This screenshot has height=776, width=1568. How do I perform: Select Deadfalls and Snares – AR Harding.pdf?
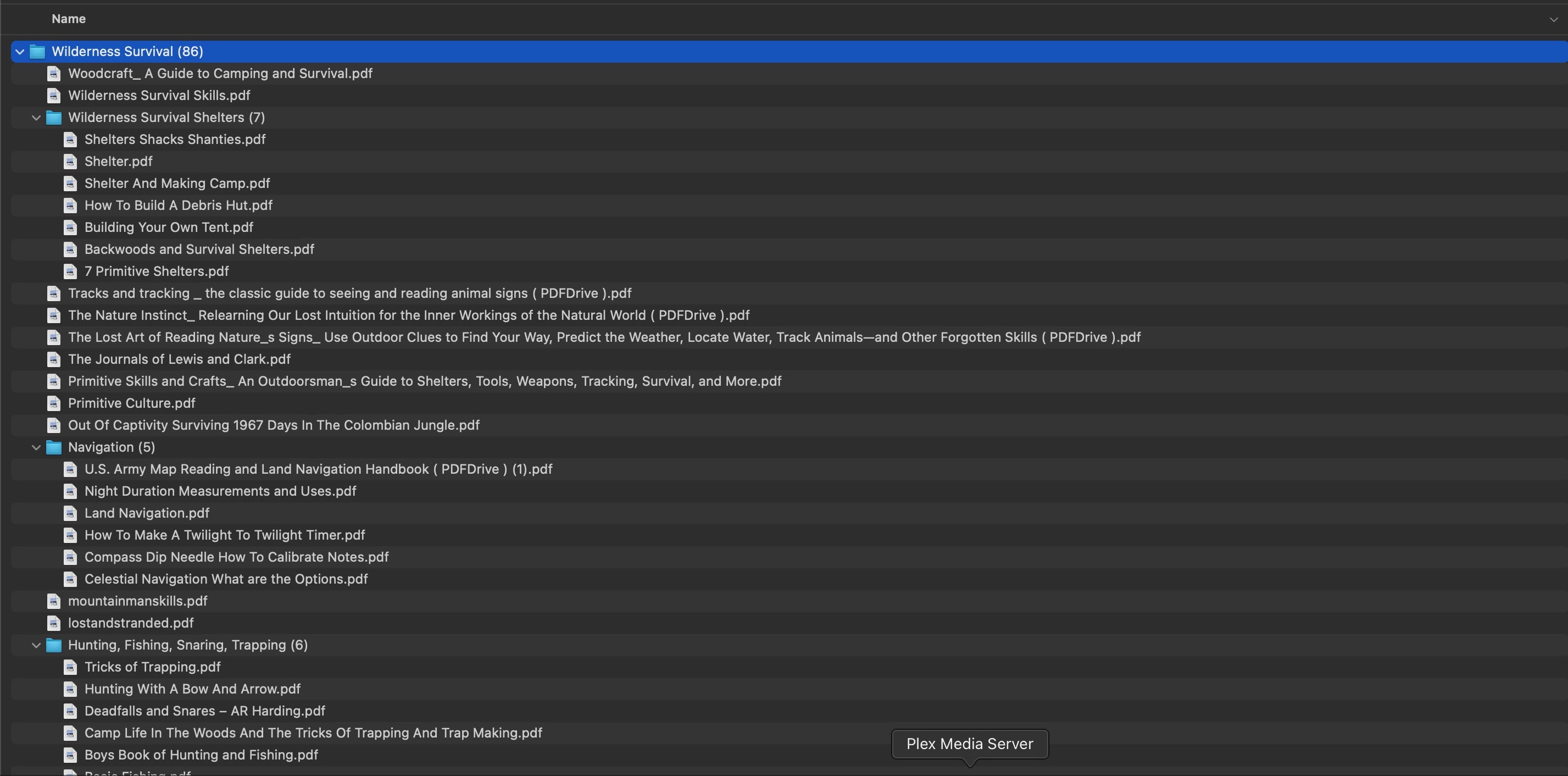pyautogui.click(x=204, y=712)
